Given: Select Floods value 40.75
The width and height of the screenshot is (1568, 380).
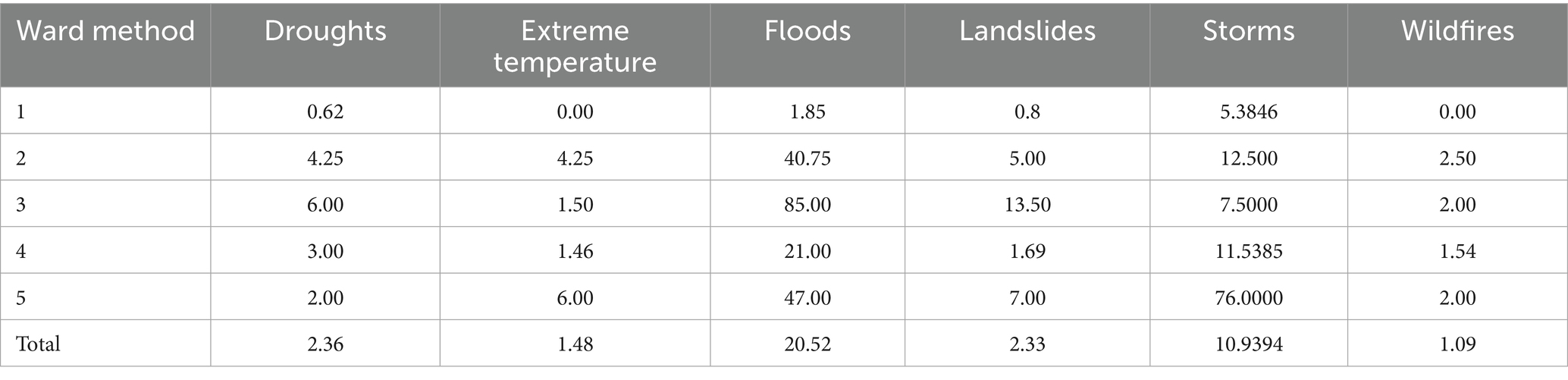Looking at the screenshot, I should pos(808,159).
